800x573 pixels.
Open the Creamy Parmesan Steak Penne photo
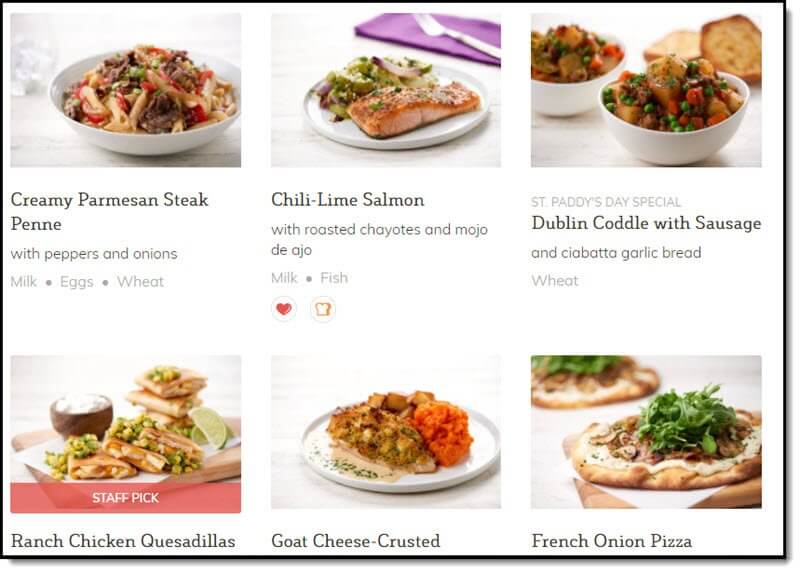[x=126, y=90]
